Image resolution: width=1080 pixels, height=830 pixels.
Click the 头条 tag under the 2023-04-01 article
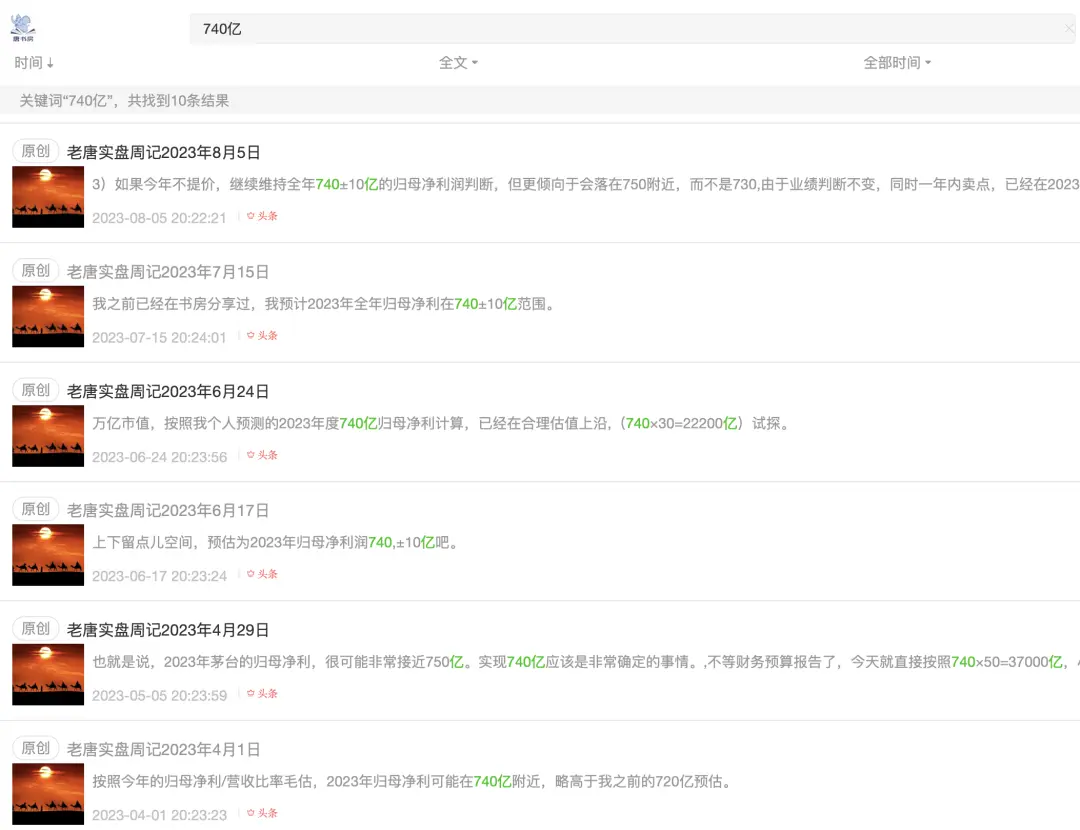pyautogui.click(x=262, y=813)
